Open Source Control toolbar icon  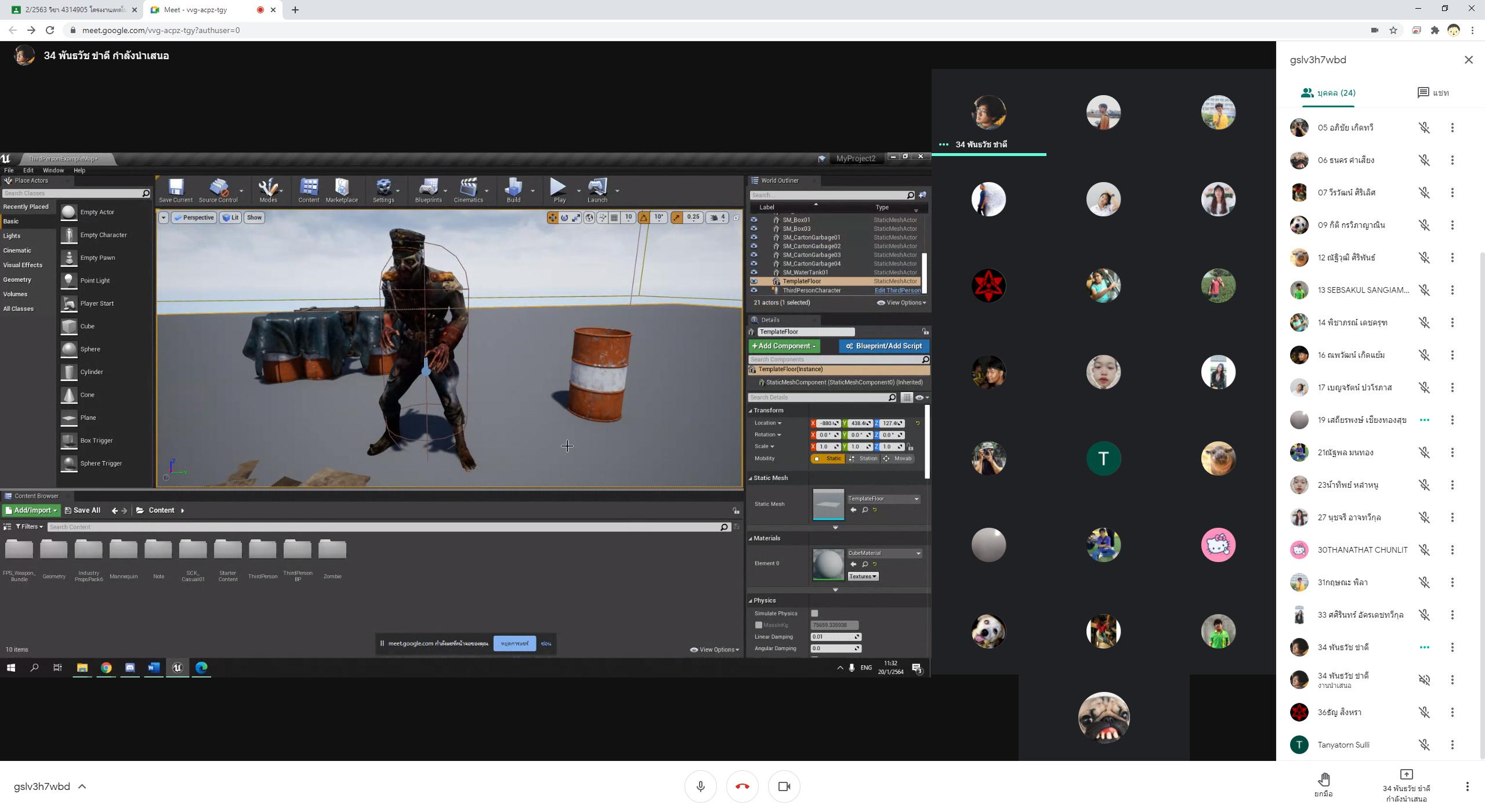coord(218,190)
